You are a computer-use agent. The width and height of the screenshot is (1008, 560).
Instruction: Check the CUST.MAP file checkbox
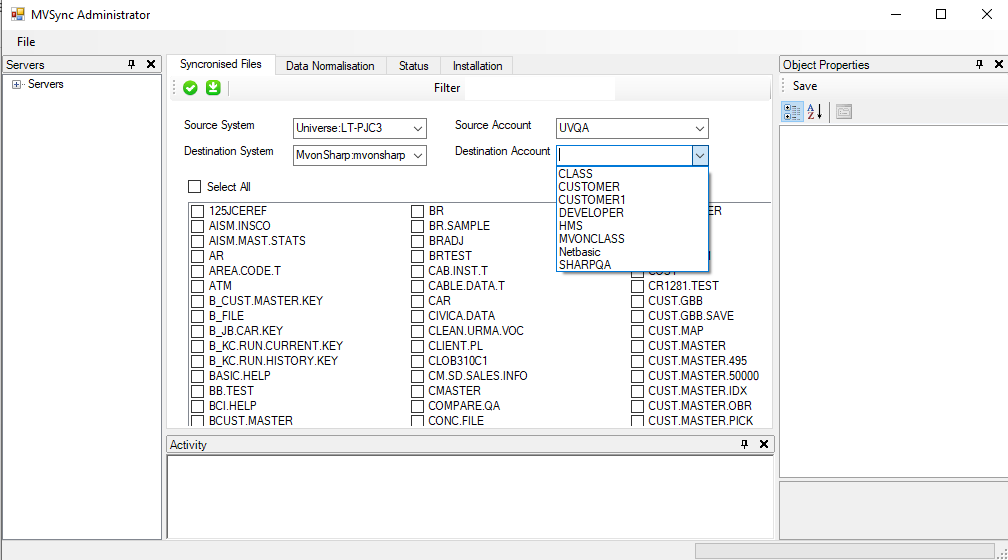point(637,331)
